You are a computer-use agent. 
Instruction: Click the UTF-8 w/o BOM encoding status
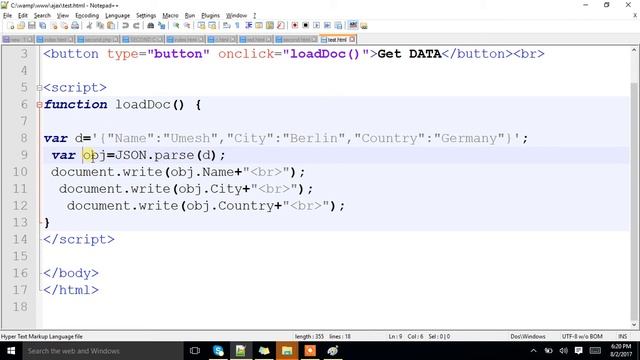pos(582,337)
